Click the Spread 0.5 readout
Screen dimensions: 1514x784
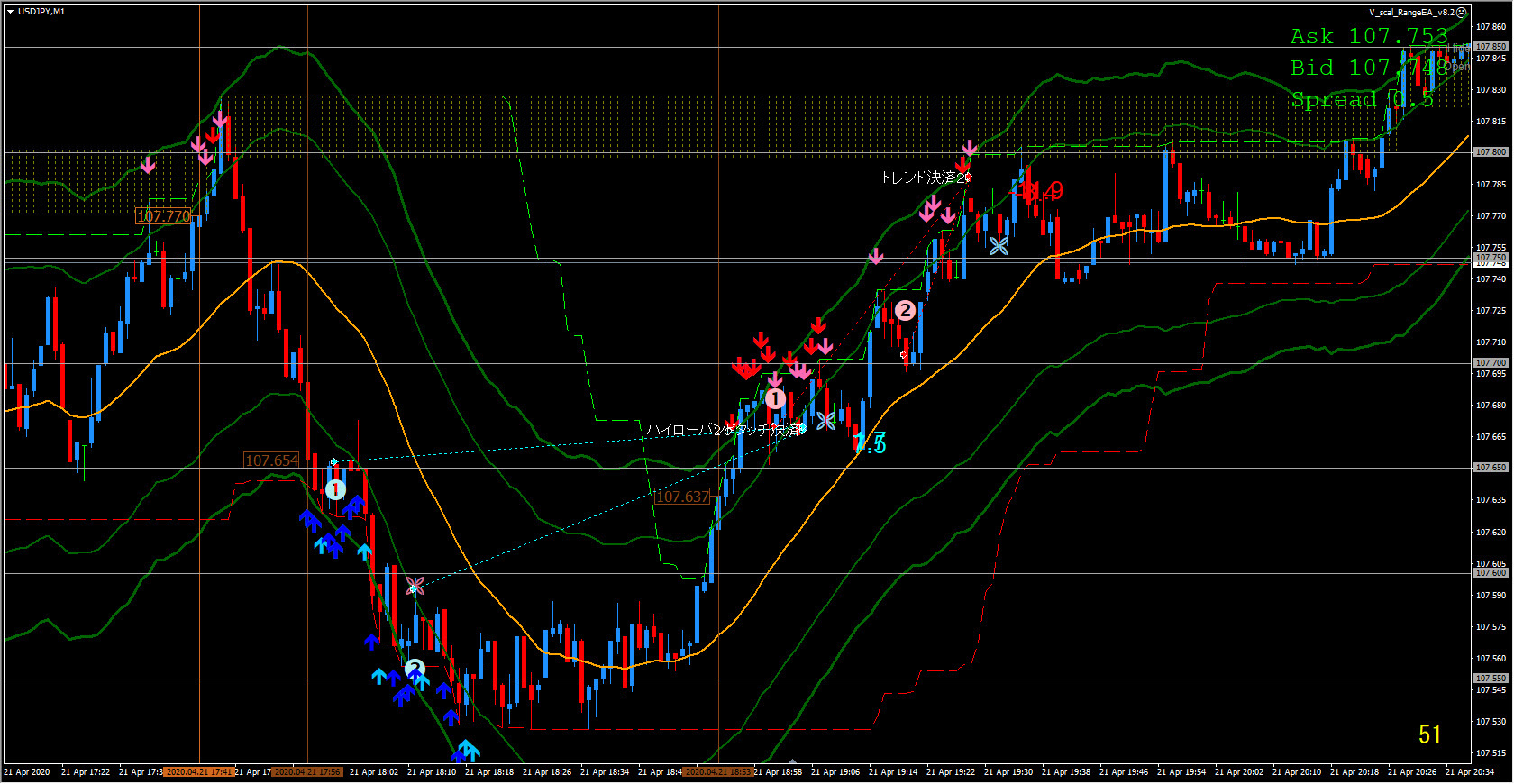[x=1362, y=99]
